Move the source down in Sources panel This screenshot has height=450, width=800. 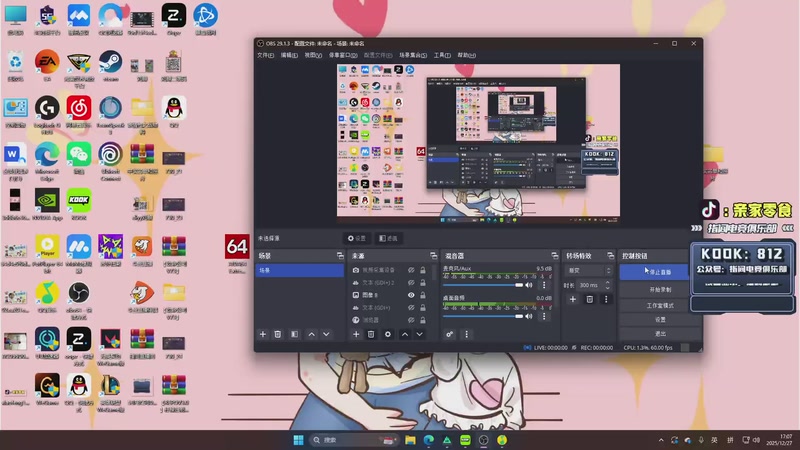419,334
